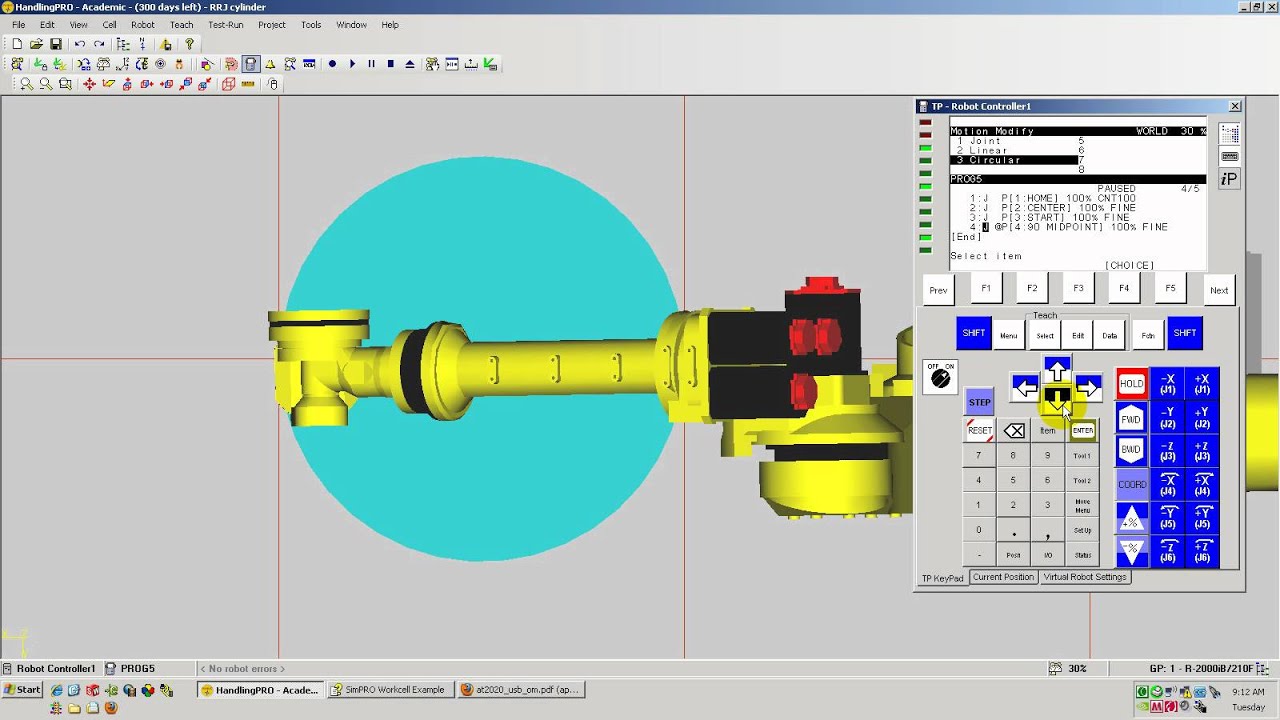Click the iP iPendant icon
Image resolution: width=1280 pixels, height=720 pixels.
[1229, 179]
